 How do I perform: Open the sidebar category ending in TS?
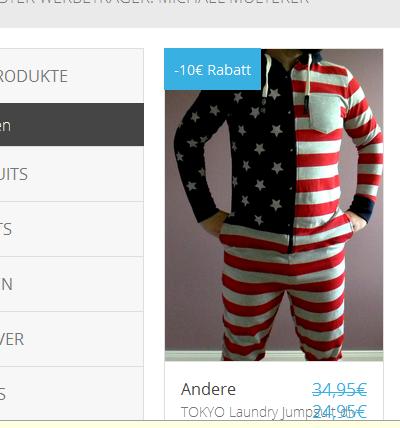click(x=72, y=229)
